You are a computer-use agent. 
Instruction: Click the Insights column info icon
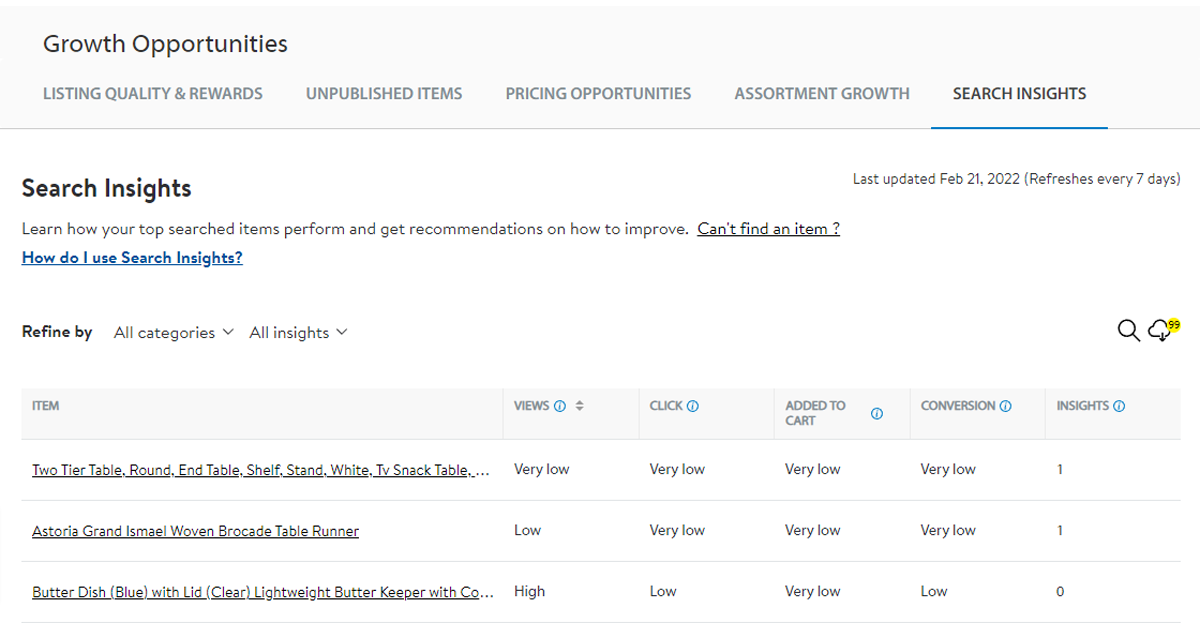(x=1119, y=405)
